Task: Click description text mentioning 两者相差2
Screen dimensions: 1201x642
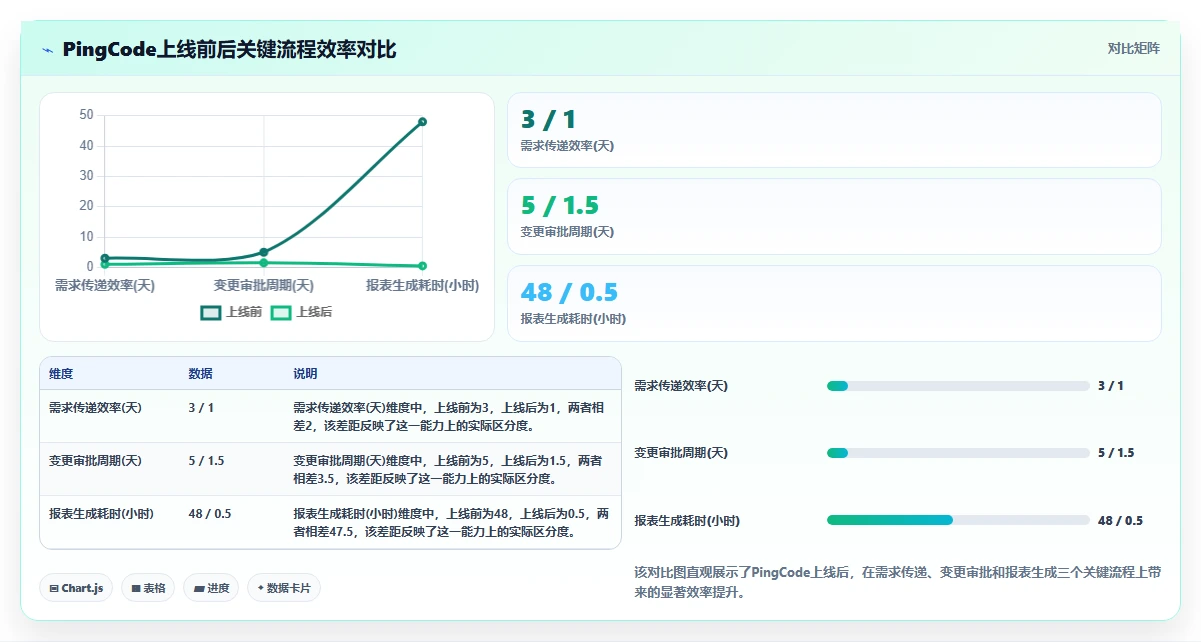Action: pyautogui.click(x=449, y=417)
